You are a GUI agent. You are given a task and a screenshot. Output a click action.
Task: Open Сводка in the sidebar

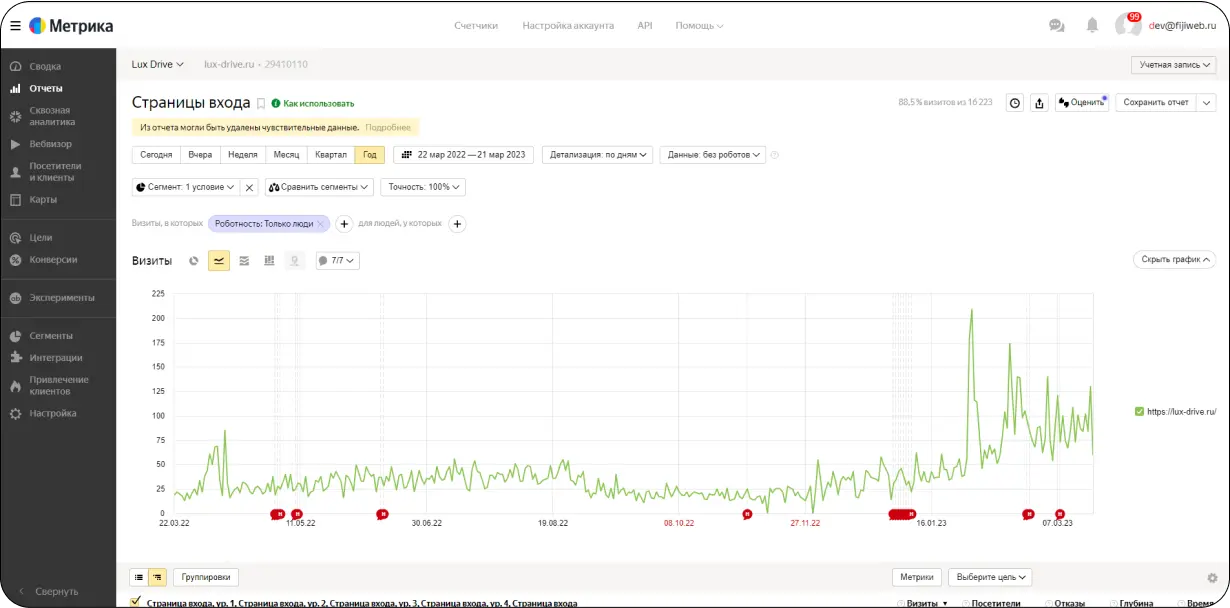pyautogui.click(x=45, y=66)
